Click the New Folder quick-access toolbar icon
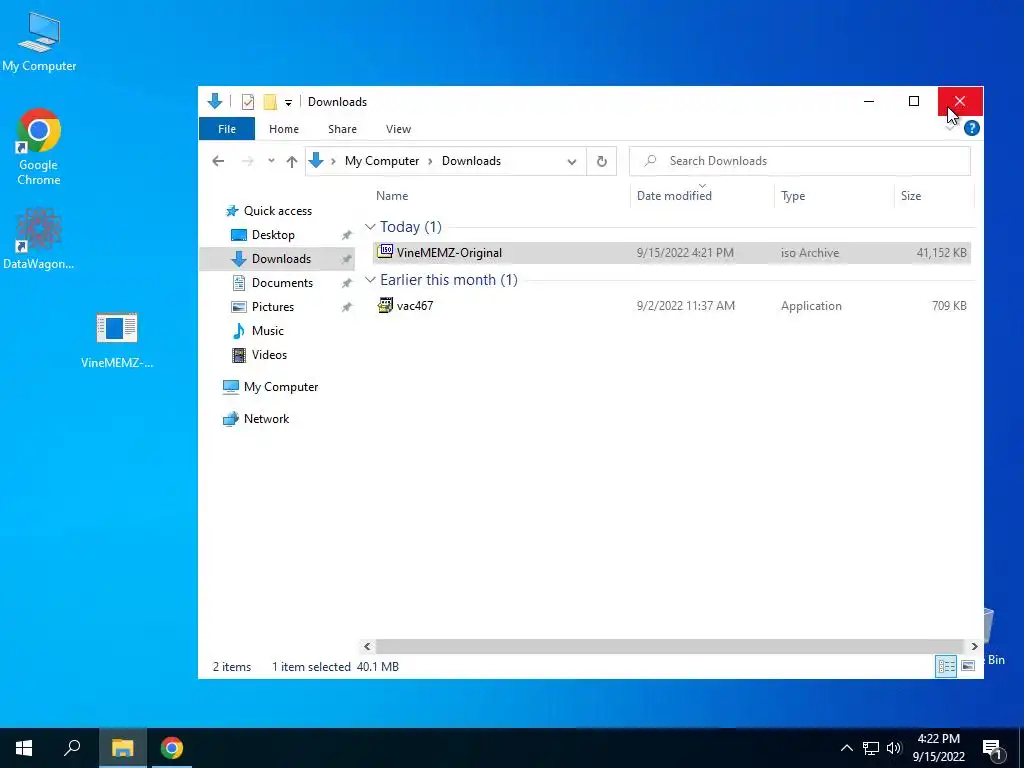Screen dimensions: 1024x768 (x=270, y=102)
